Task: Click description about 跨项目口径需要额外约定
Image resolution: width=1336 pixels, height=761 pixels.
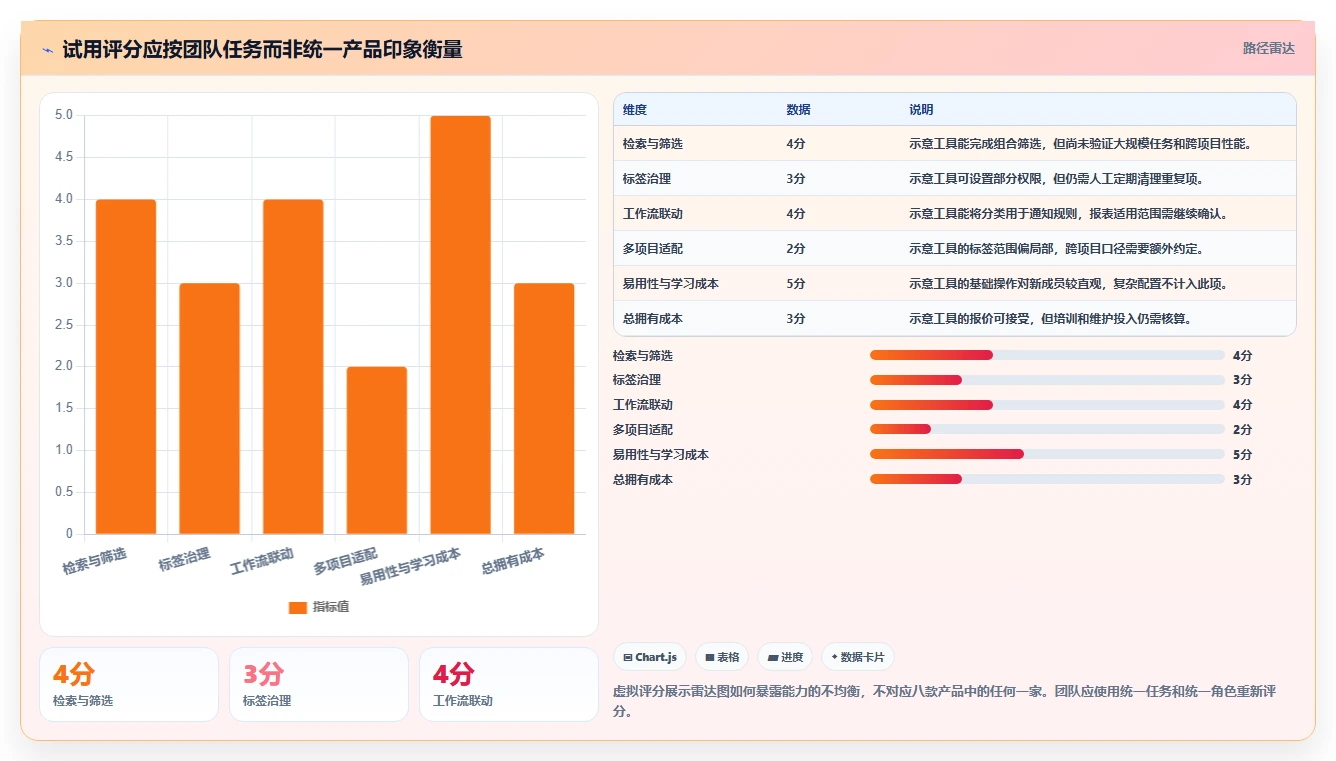Action: [x=1056, y=249]
